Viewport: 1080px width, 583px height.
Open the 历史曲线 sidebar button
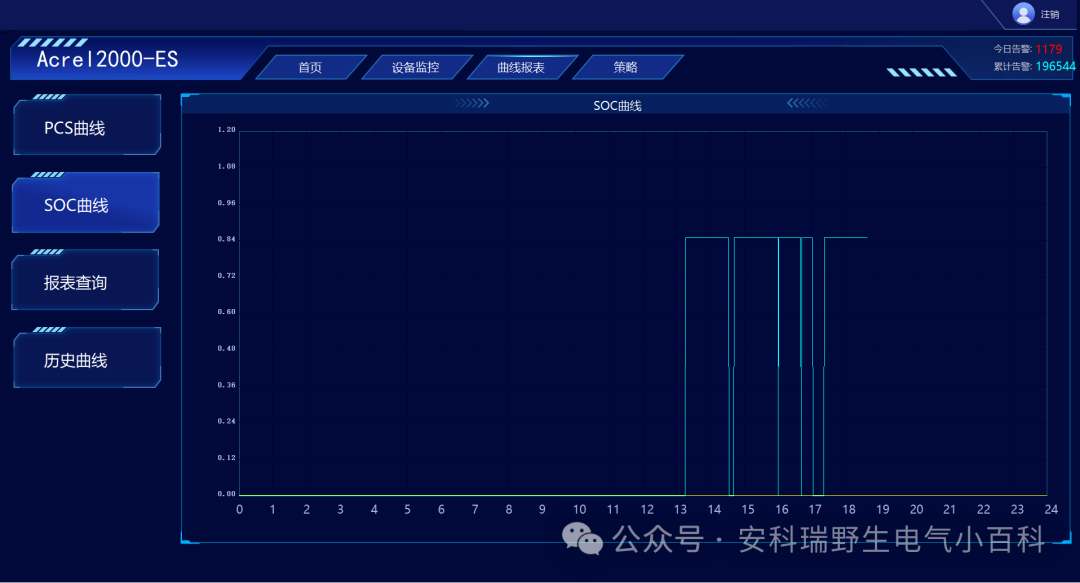click(x=87, y=360)
